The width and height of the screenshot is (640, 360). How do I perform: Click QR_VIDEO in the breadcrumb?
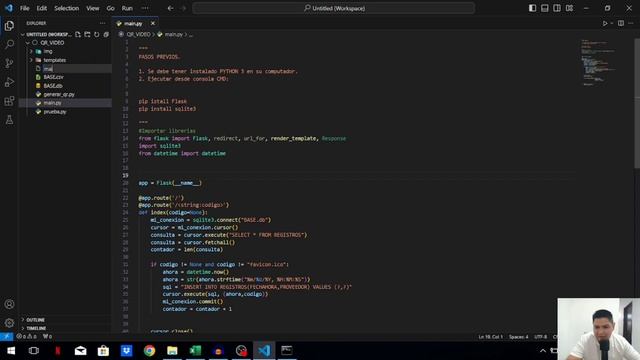[138, 35]
